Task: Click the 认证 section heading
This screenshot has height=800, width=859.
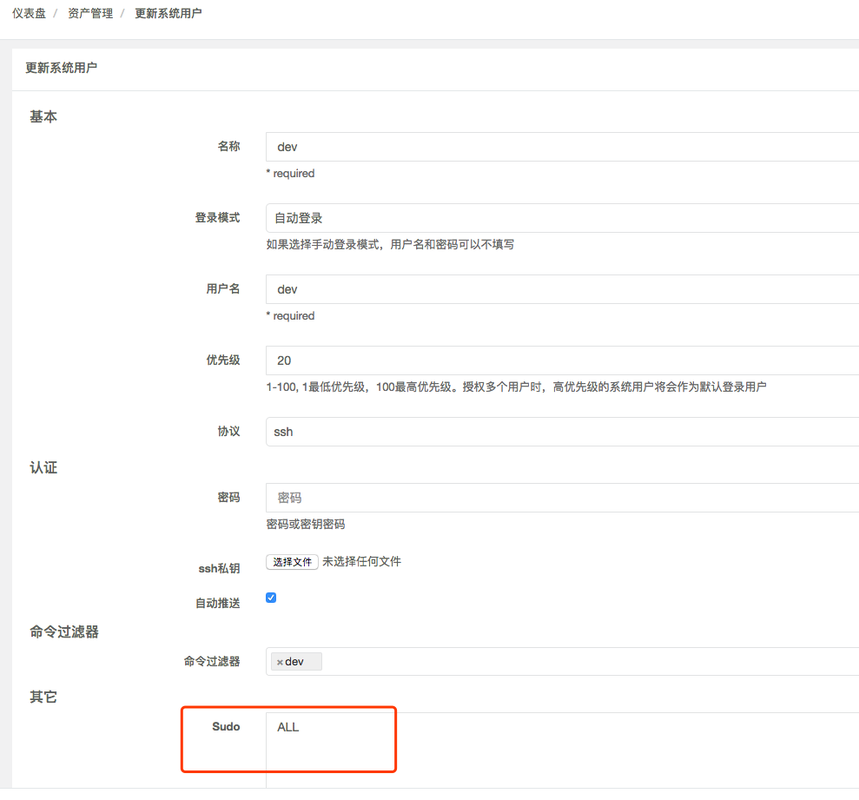Action: [x=43, y=467]
